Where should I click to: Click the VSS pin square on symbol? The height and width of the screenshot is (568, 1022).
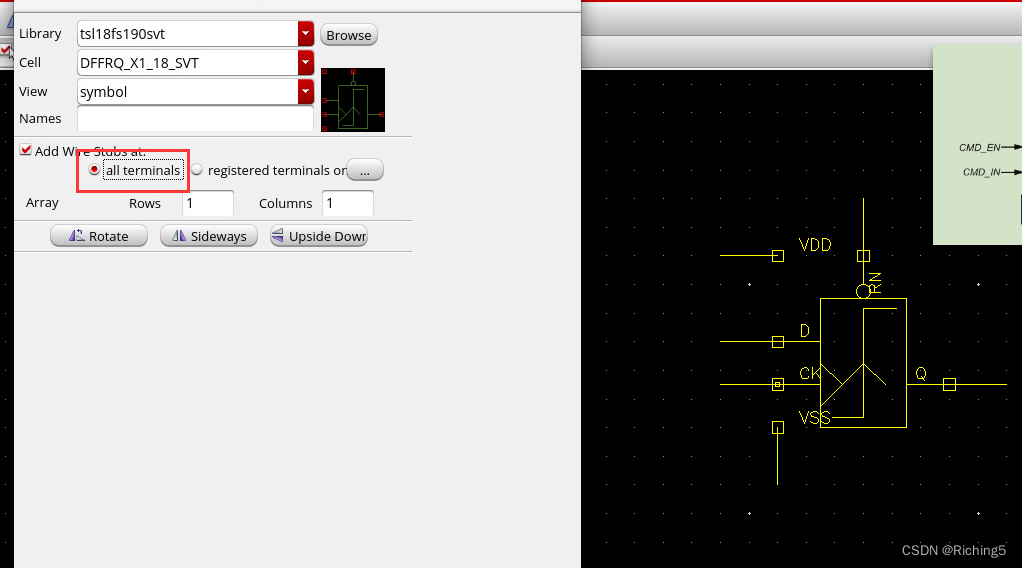tap(778, 428)
